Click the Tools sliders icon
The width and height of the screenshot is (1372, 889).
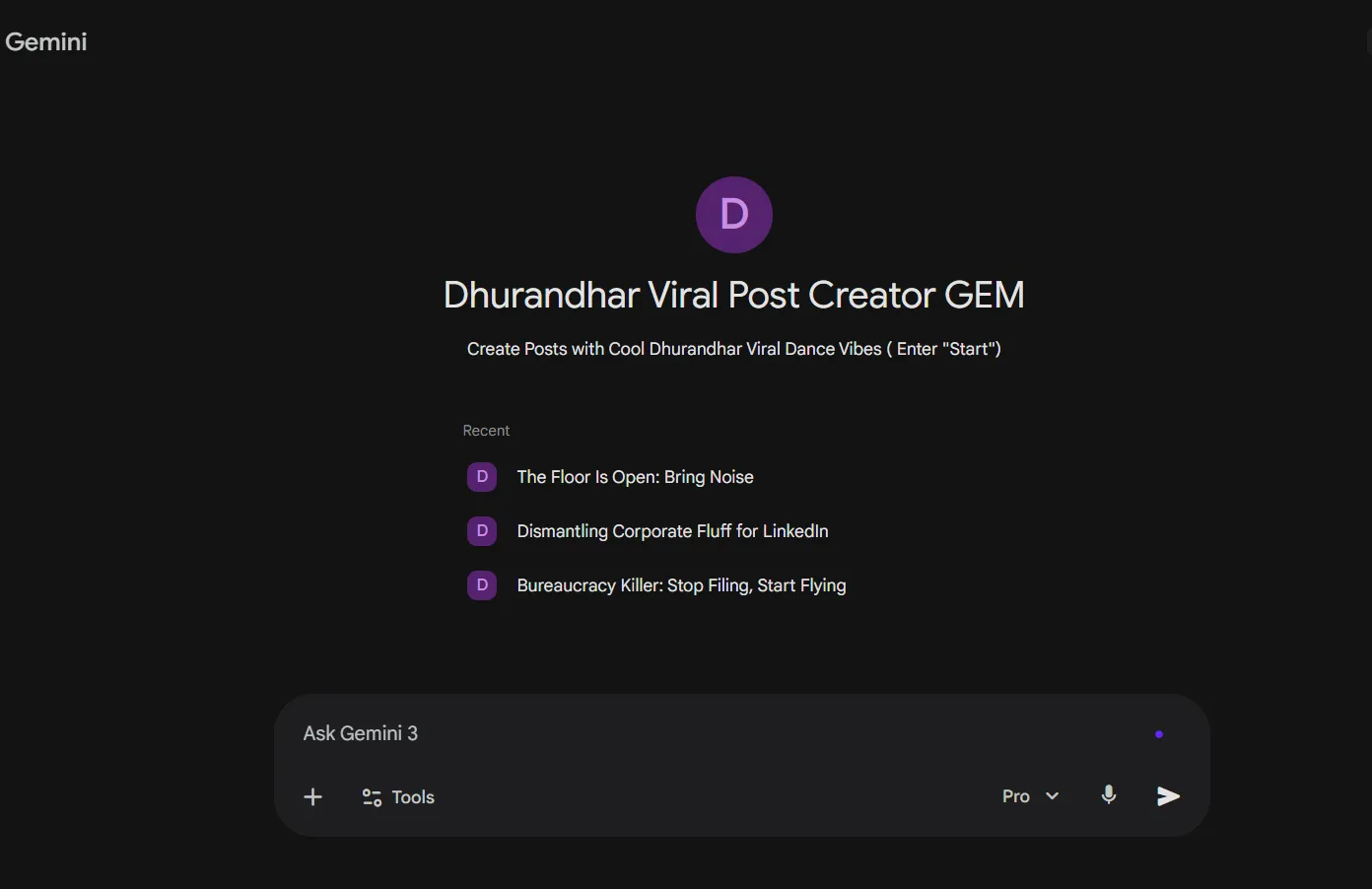click(x=372, y=797)
